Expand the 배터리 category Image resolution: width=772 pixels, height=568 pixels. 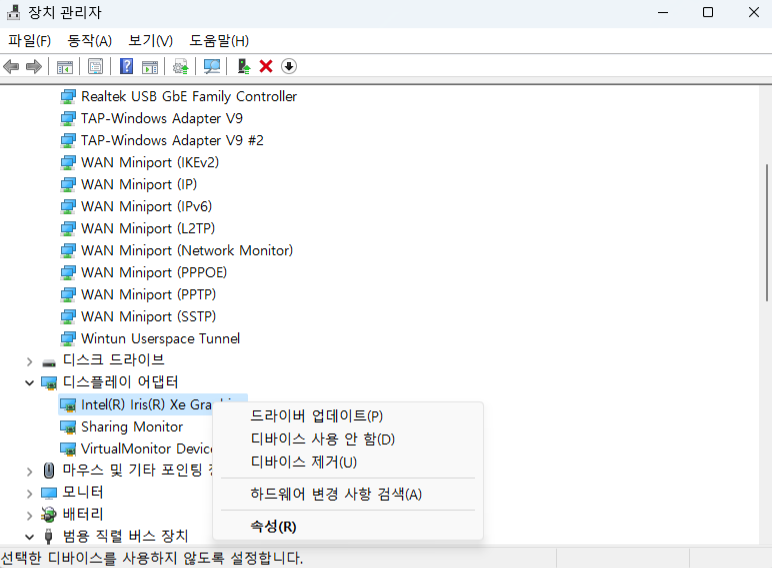click(29, 514)
